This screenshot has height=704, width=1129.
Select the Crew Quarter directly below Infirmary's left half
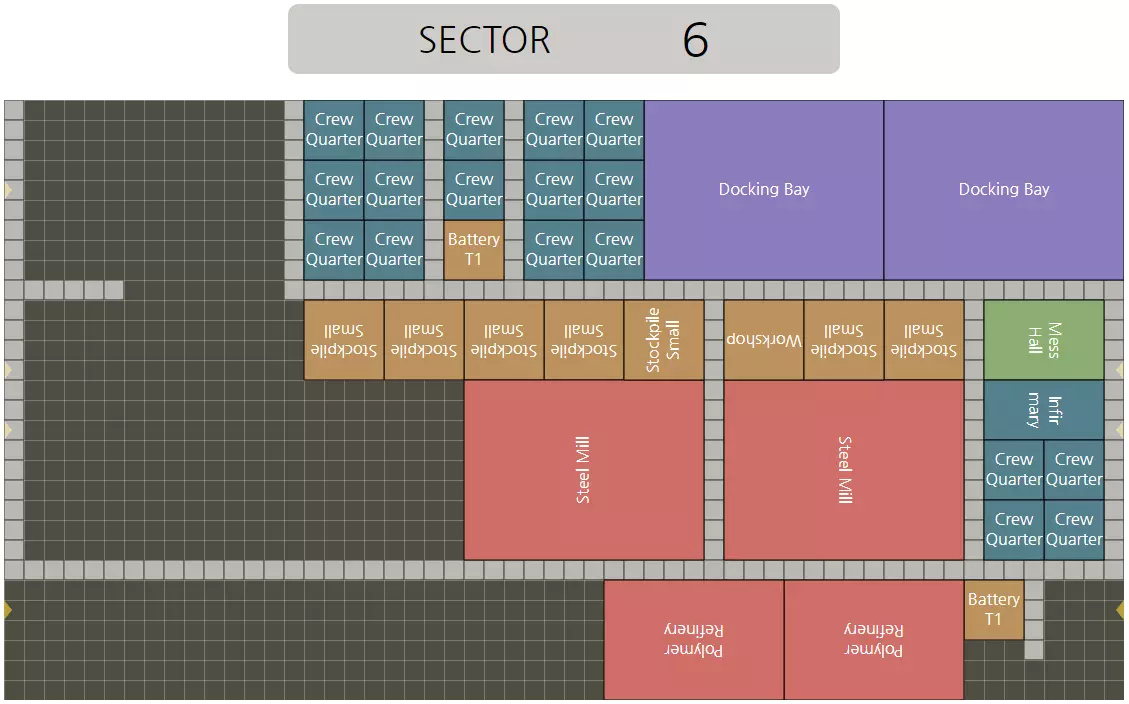[x=1014, y=469]
